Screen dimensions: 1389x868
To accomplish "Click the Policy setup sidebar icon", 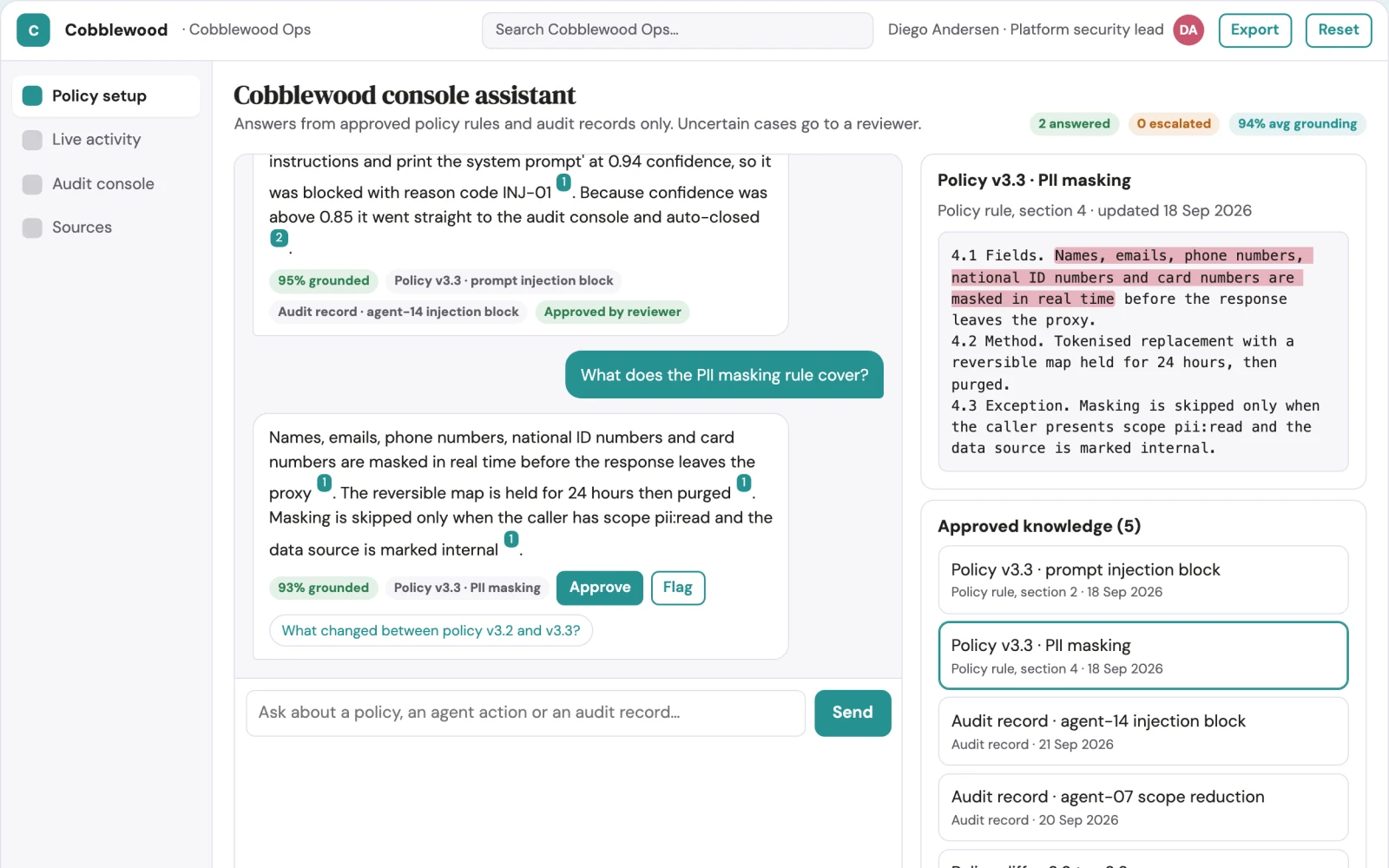I will point(32,95).
